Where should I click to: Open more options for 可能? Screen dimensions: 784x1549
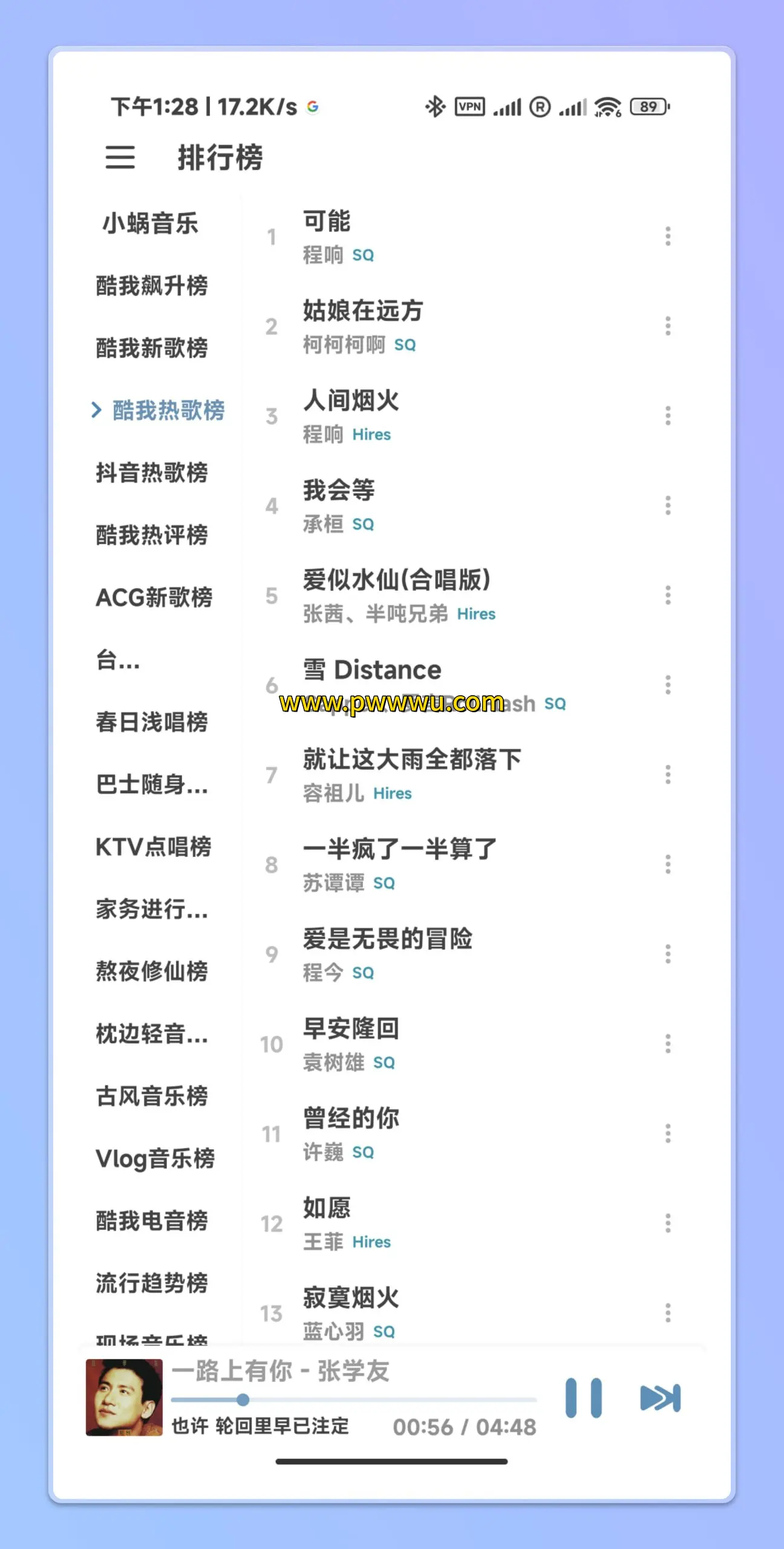click(x=668, y=236)
